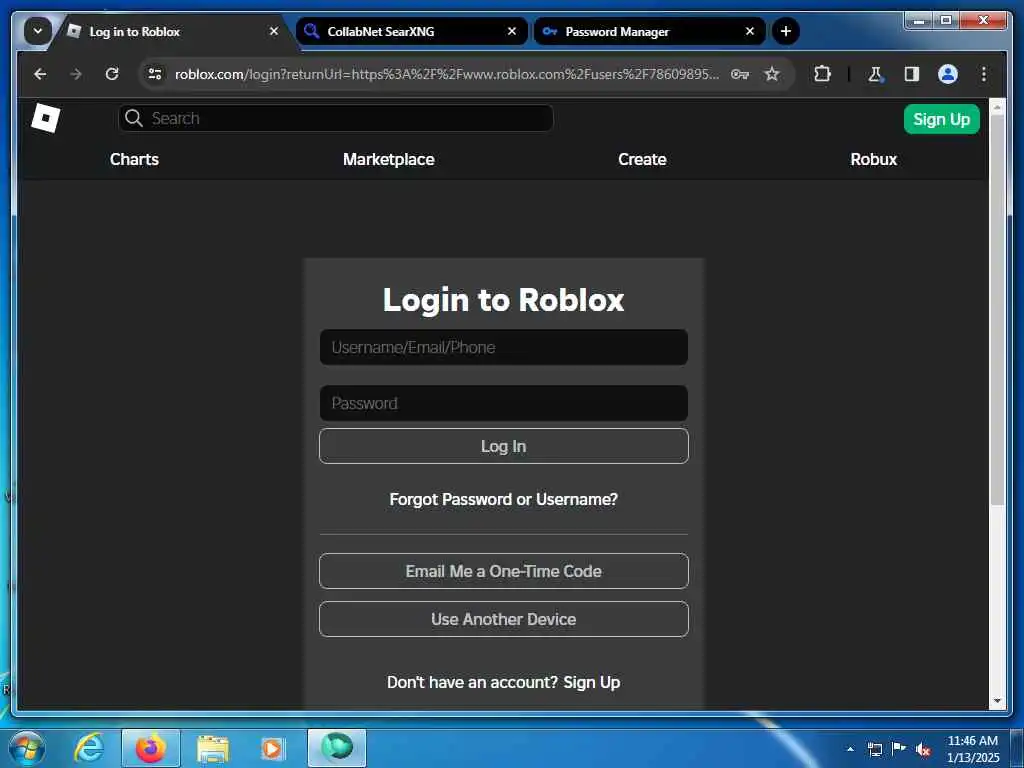Open a new browser tab
The width and height of the screenshot is (1024, 768).
[x=786, y=31]
